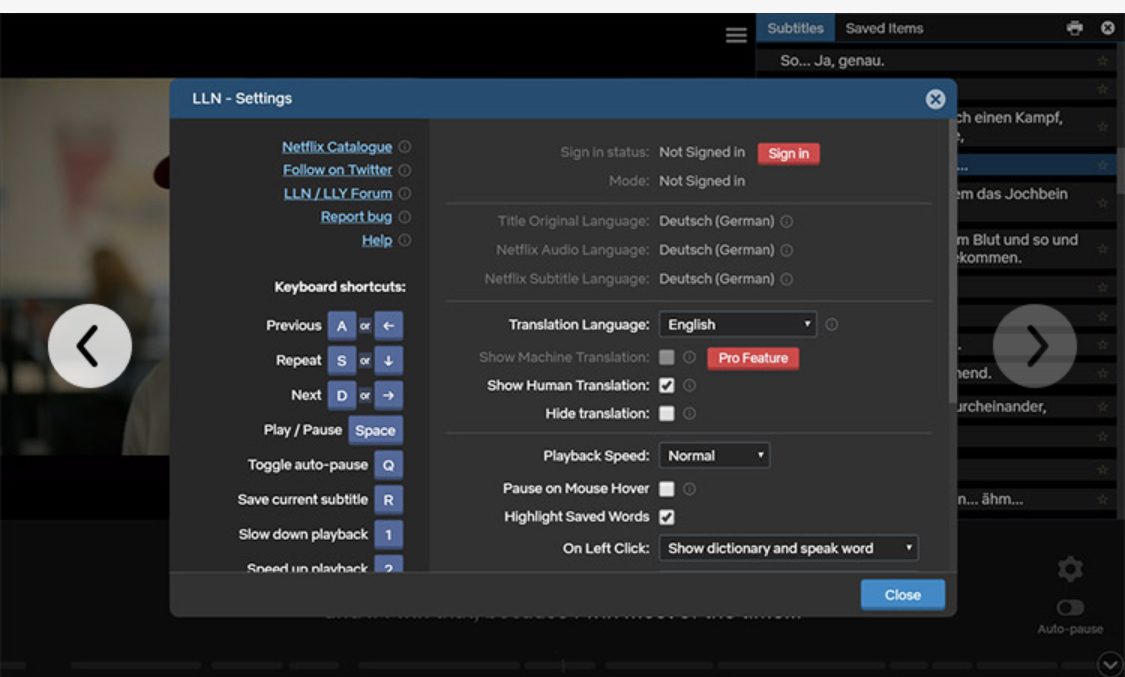Star the subtitle 'So... Ja, genau.'
The height and width of the screenshot is (677, 1125).
click(1102, 61)
